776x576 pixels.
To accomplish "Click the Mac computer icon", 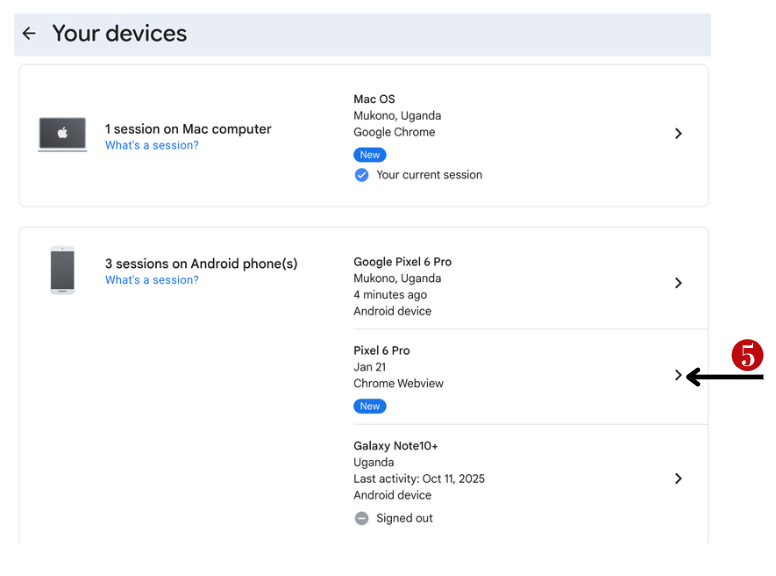I will coord(62,134).
